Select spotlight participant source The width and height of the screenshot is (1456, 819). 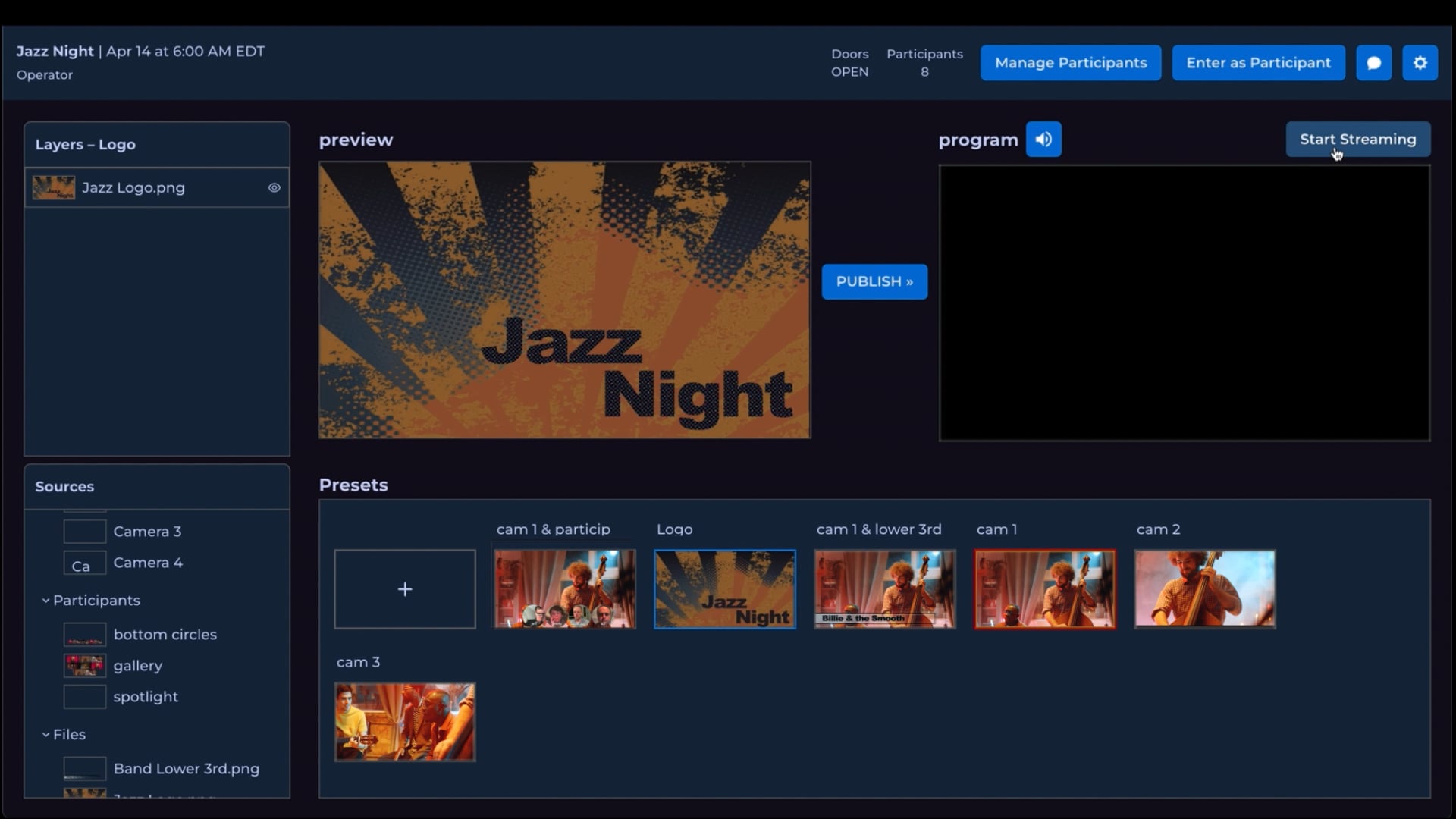point(146,697)
